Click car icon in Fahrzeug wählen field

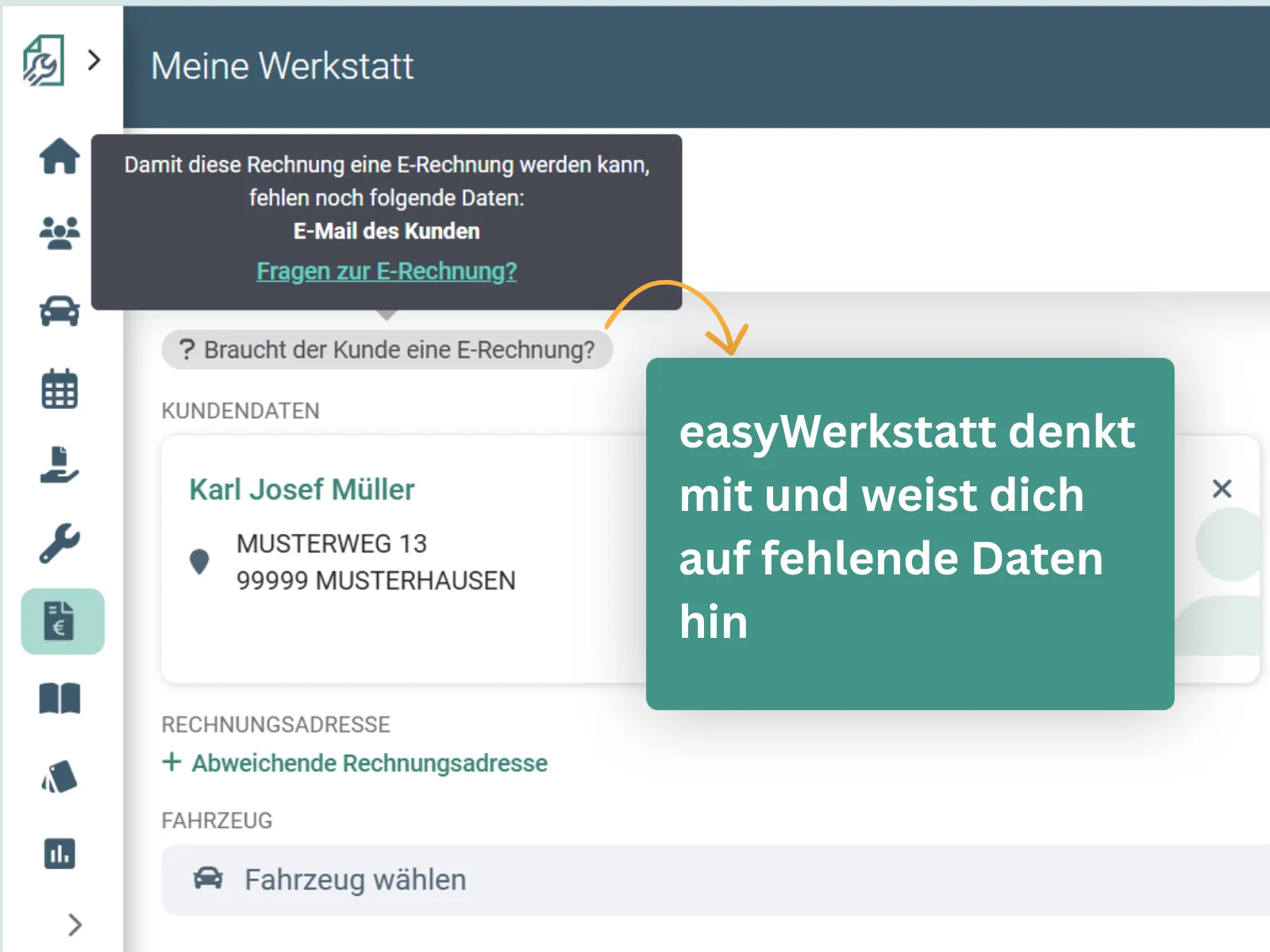(x=208, y=878)
